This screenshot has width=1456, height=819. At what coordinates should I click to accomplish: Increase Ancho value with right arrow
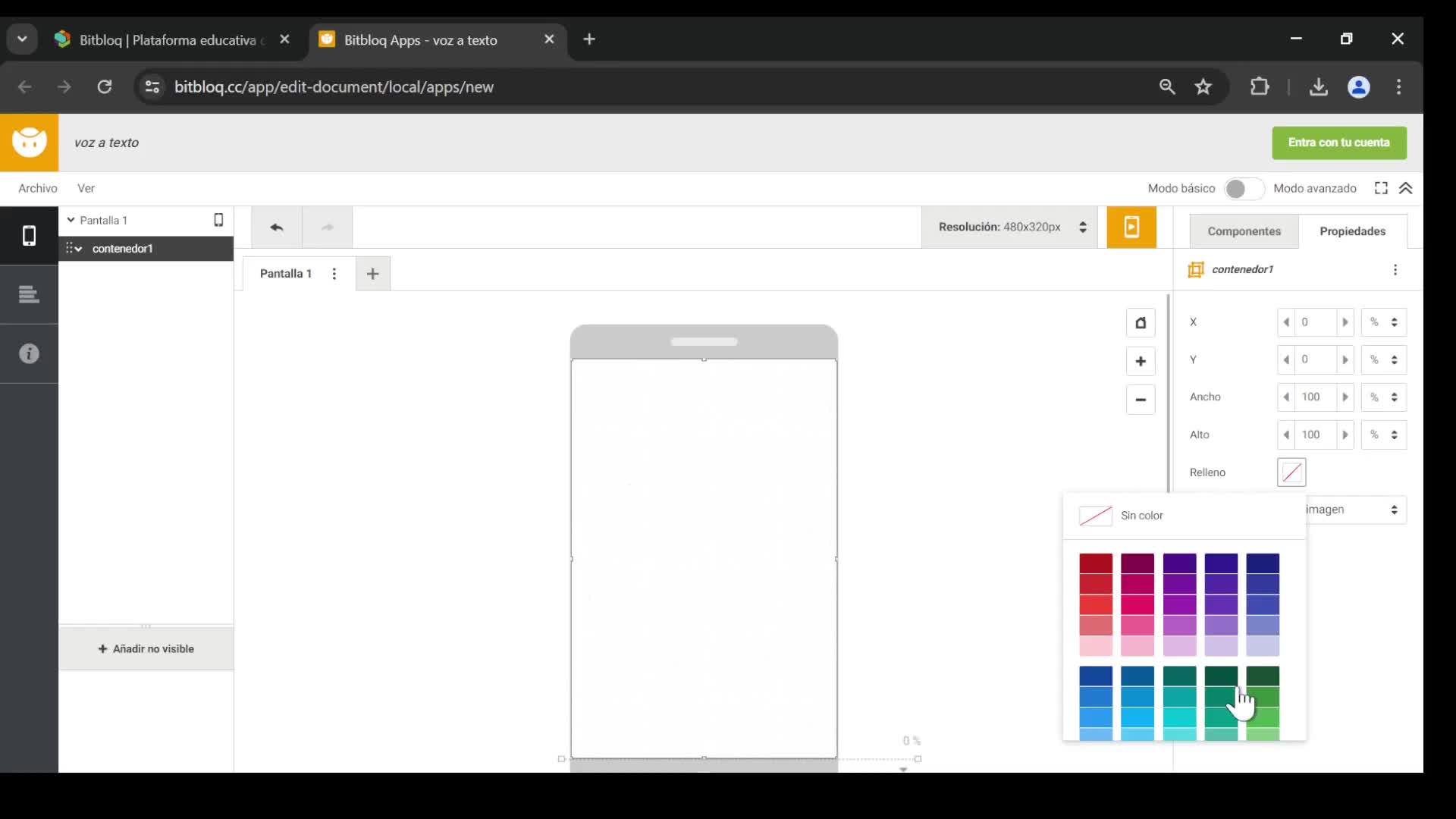point(1345,397)
